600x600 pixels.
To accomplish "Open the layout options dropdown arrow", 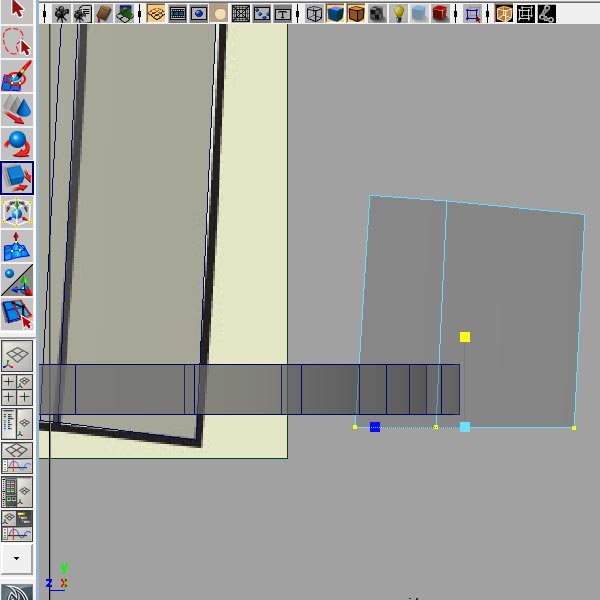I will pyautogui.click(x=16, y=559).
